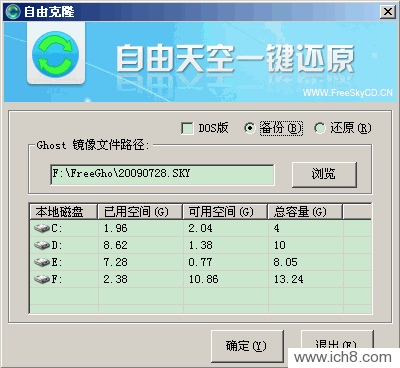The image size is (400, 368).
Task: Select the 还原(R) radio button
Action: click(x=319, y=128)
